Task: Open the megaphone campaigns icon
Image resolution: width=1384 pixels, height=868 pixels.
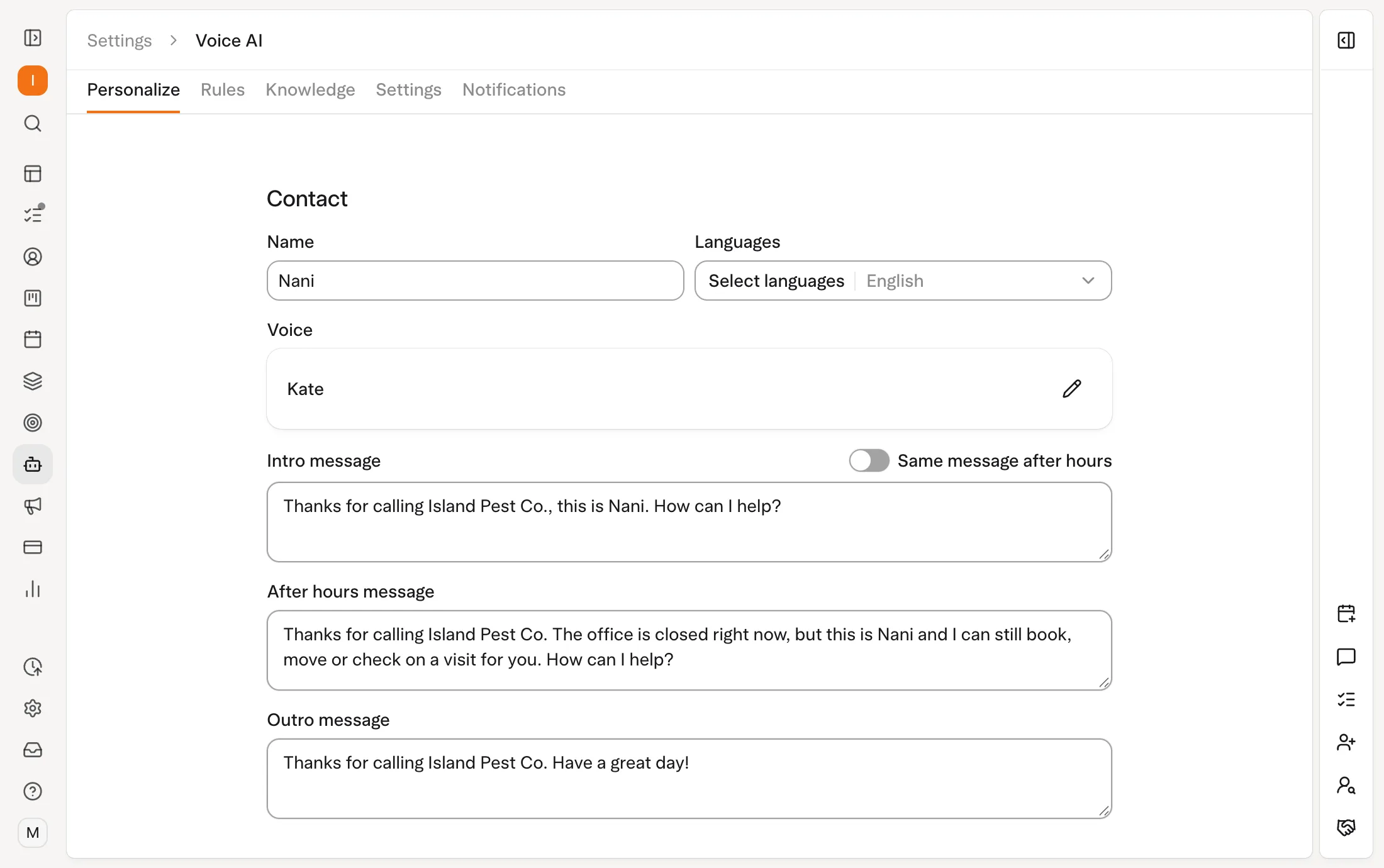Action: [x=33, y=506]
